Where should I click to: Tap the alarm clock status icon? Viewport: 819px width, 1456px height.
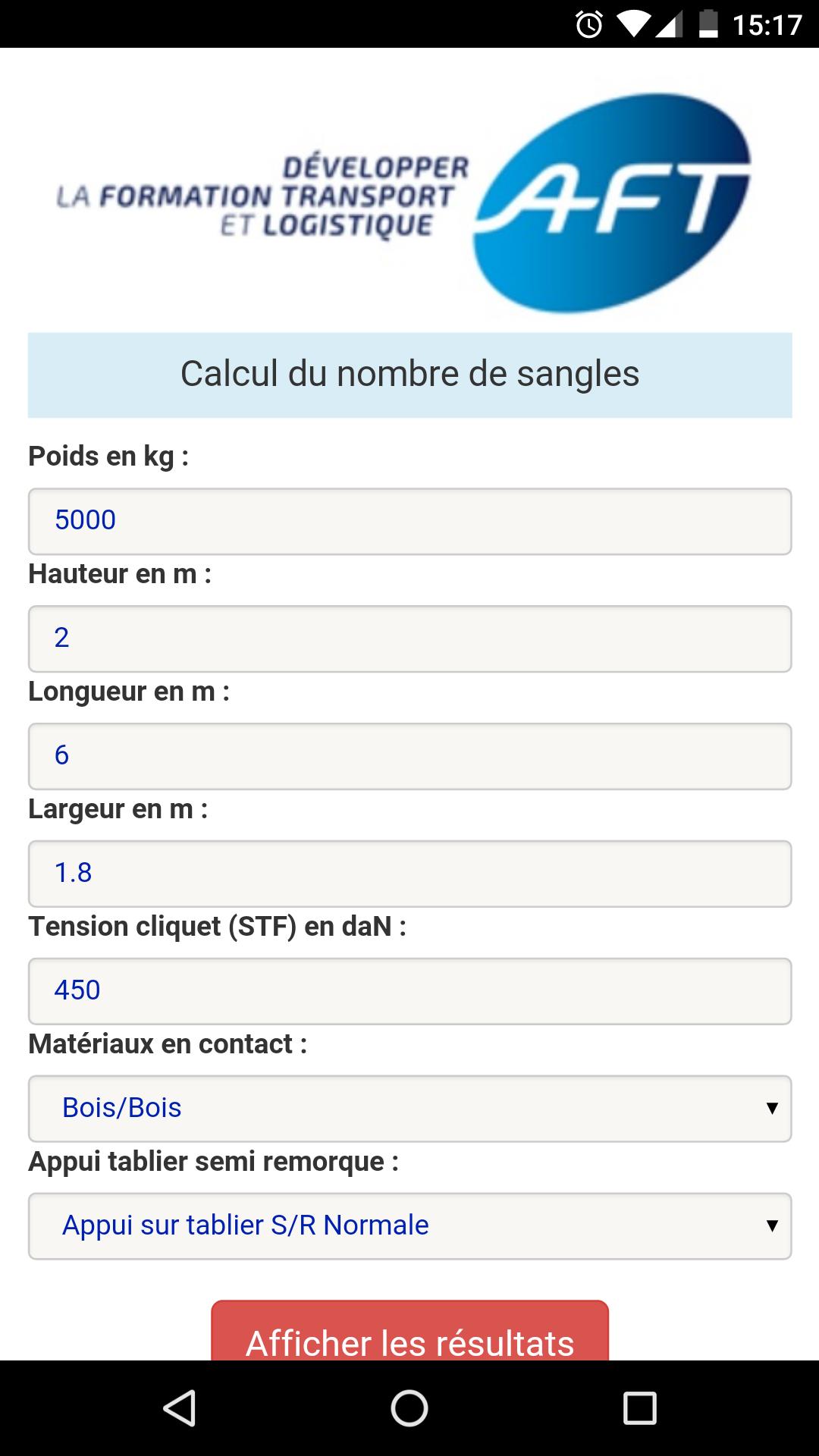coord(589,25)
